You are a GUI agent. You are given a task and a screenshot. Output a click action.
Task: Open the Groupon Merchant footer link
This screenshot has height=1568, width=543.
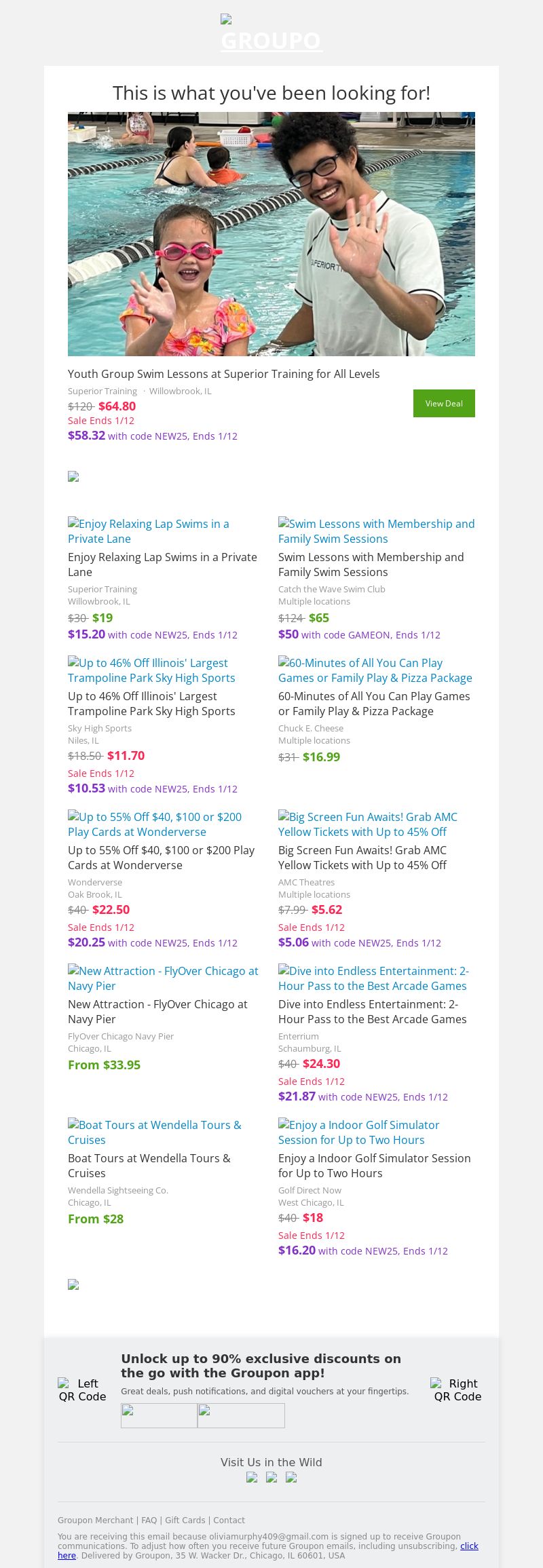[95, 1521]
